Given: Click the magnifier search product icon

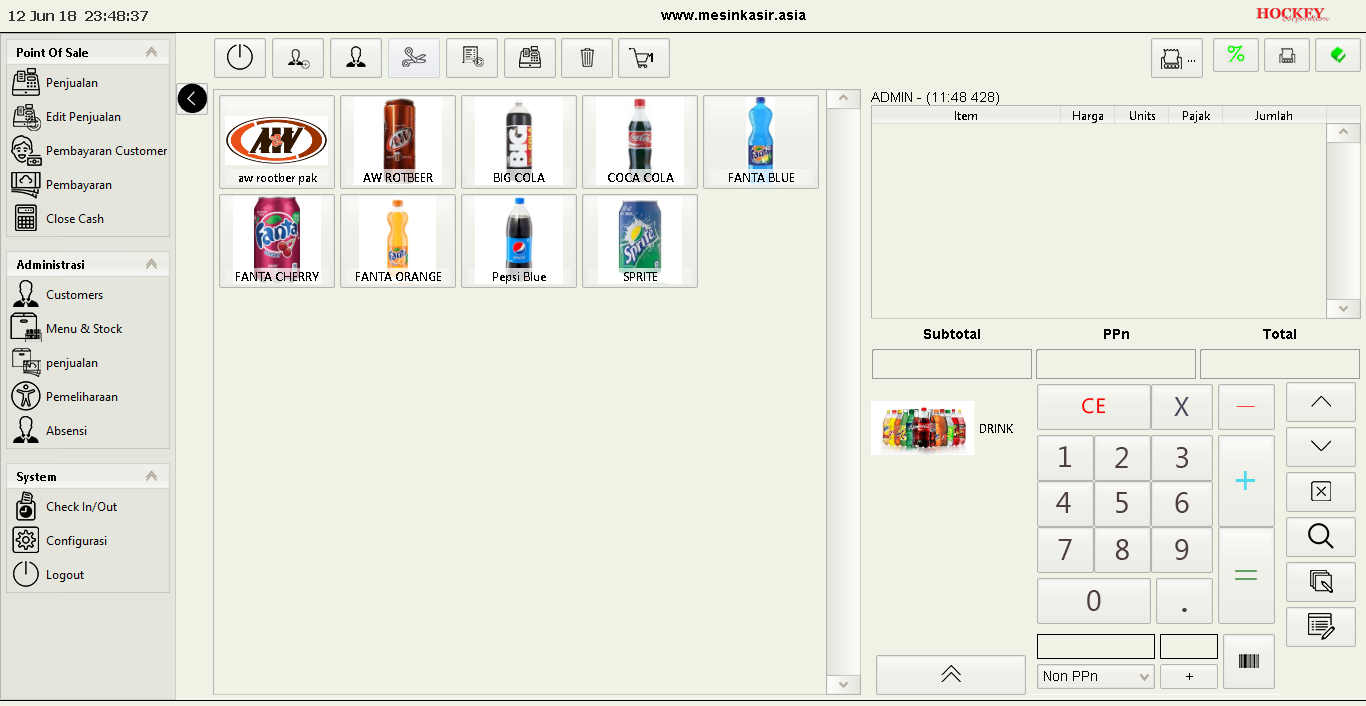Looking at the screenshot, I should [1321, 537].
